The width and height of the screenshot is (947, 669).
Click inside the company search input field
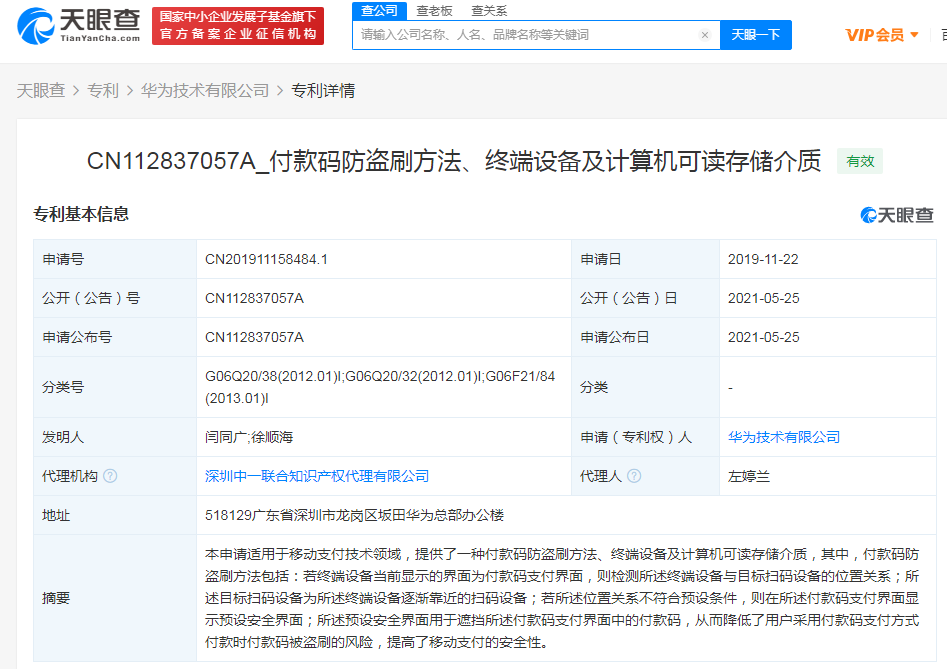point(520,34)
